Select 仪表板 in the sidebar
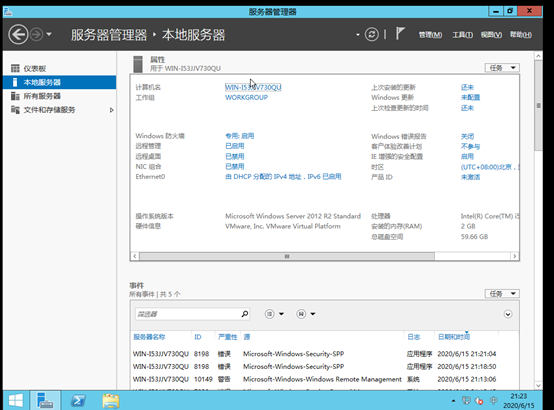This screenshot has width=554, height=410. tap(59, 69)
